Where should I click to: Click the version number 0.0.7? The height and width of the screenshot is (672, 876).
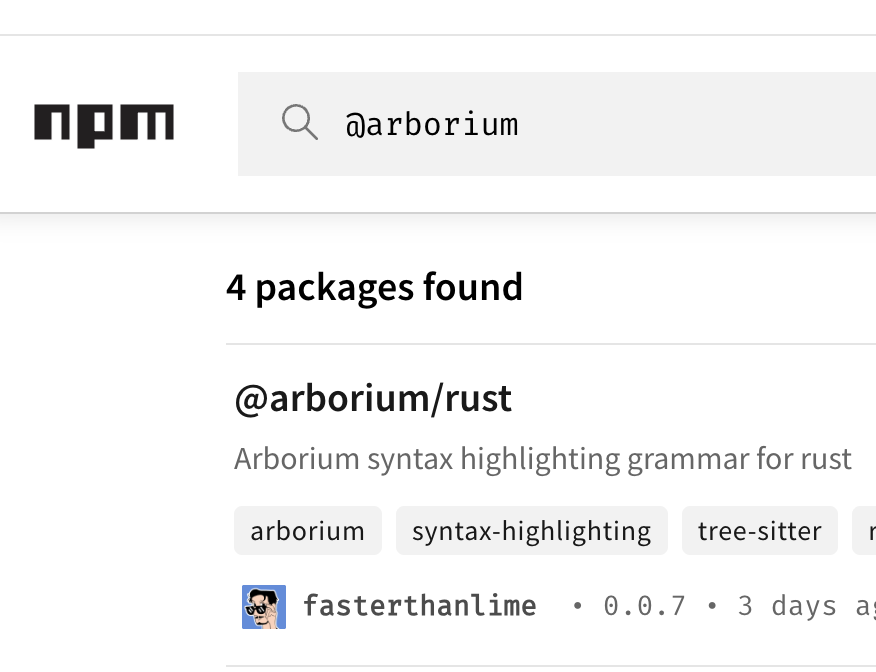pos(647,606)
